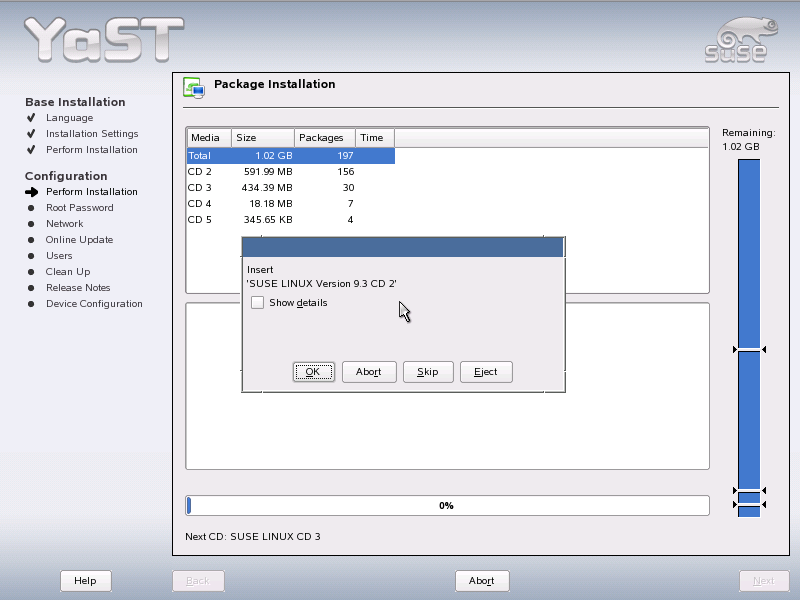The height and width of the screenshot is (600, 800).
Task: Click the checkmark beside Language
Action: (x=31, y=118)
